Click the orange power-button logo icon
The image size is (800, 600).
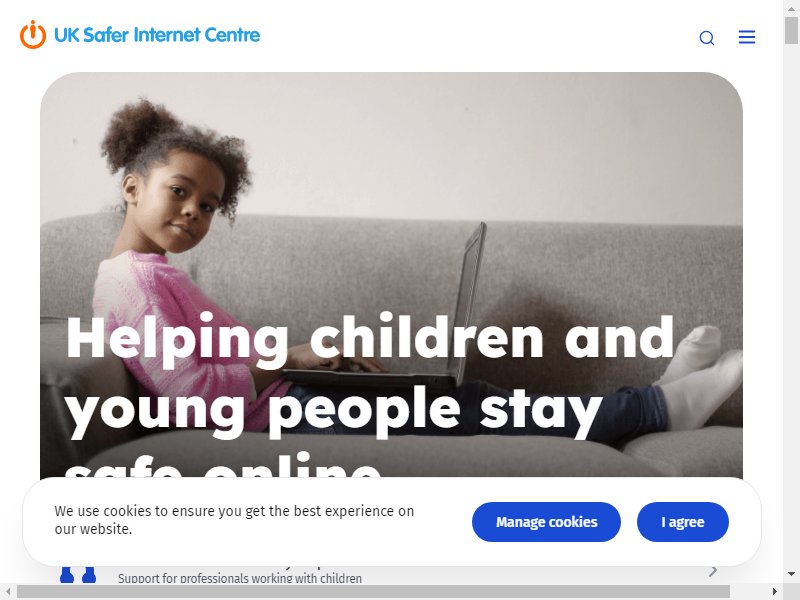(33, 35)
